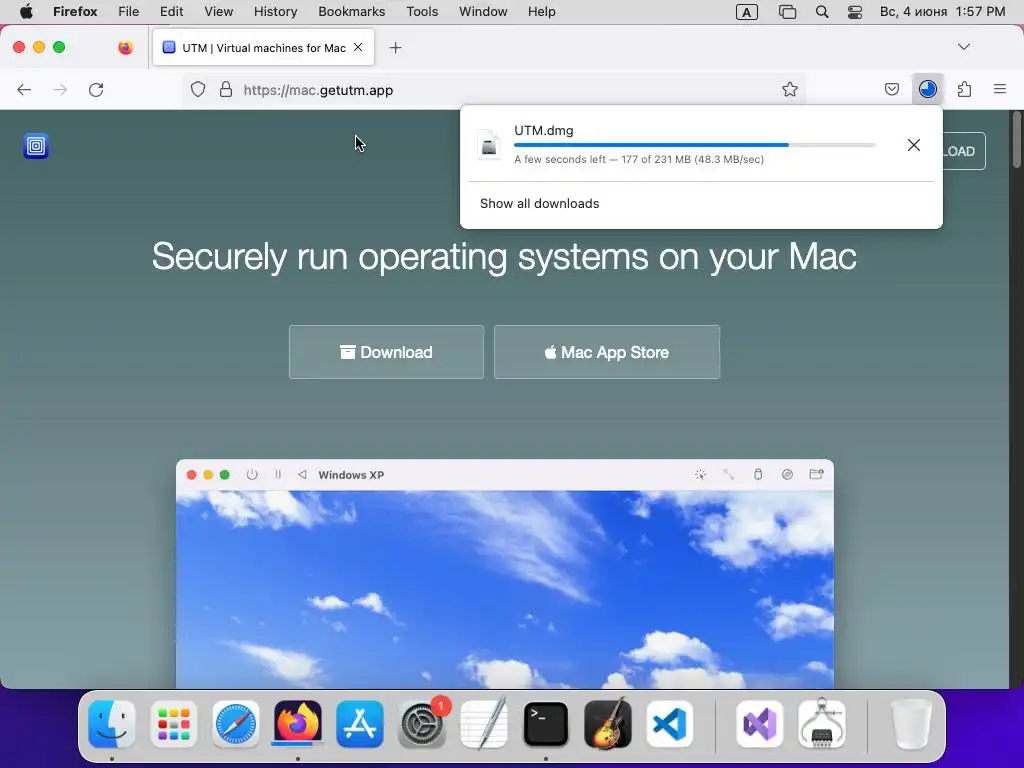This screenshot has width=1024, height=768.
Task: Open TextEdit from the Dock
Action: click(484, 724)
